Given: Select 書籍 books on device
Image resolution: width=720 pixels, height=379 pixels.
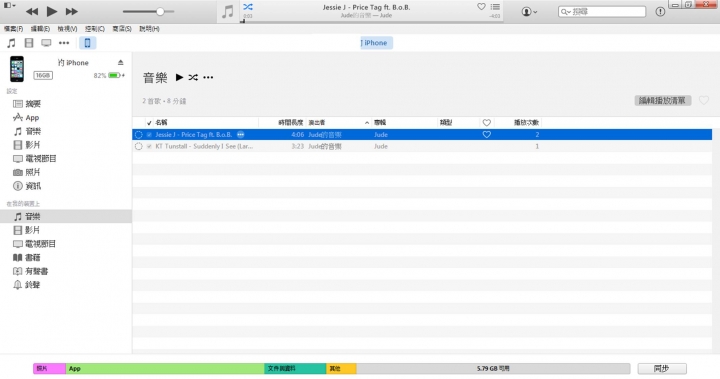Looking at the screenshot, I should pyautogui.click(x=27, y=258).
